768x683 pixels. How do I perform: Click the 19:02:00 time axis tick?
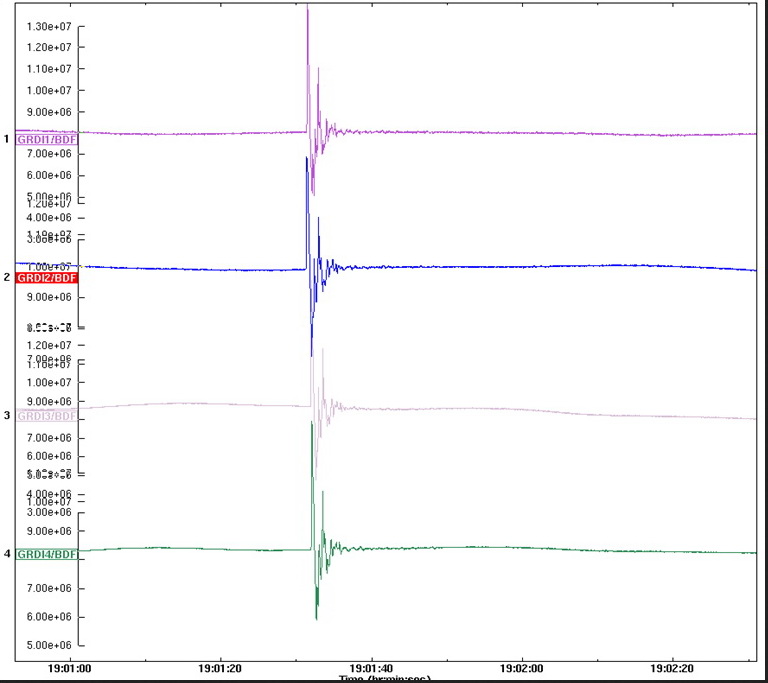(x=522, y=666)
